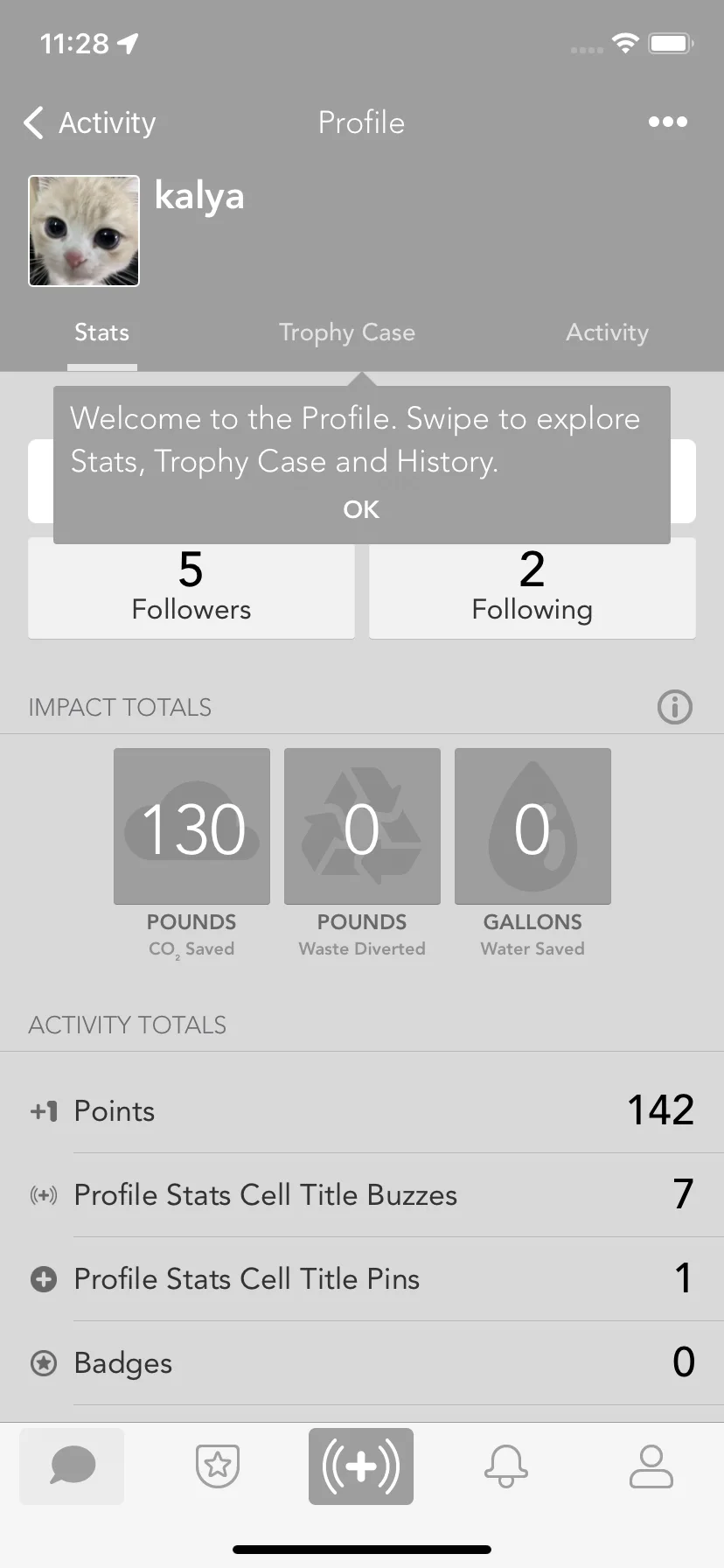Viewport: 724px width, 1568px height.
Task: Tap kalya's kitten profile picture
Action: 84,231
